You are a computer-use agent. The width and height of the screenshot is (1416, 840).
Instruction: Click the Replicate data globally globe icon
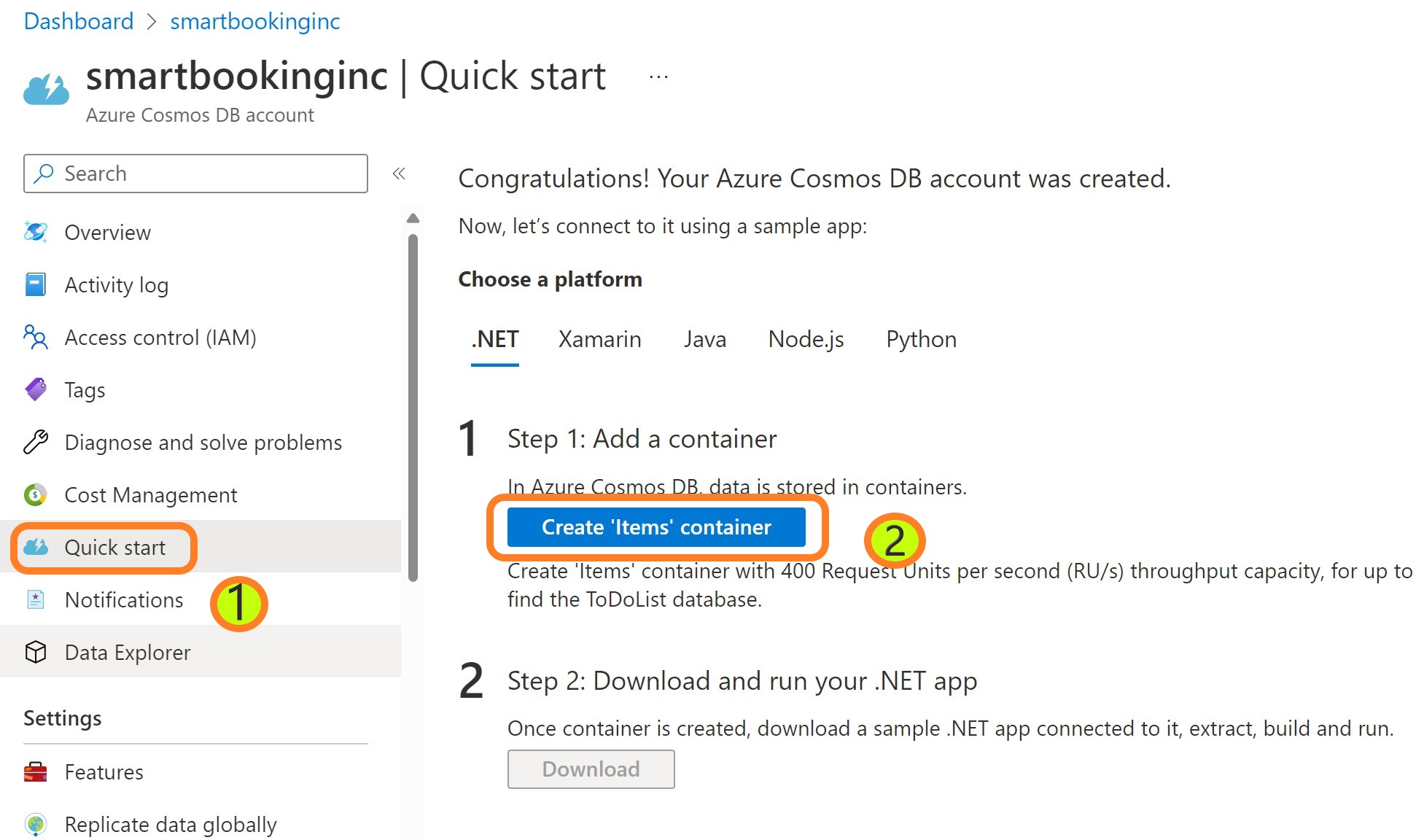(35, 825)
